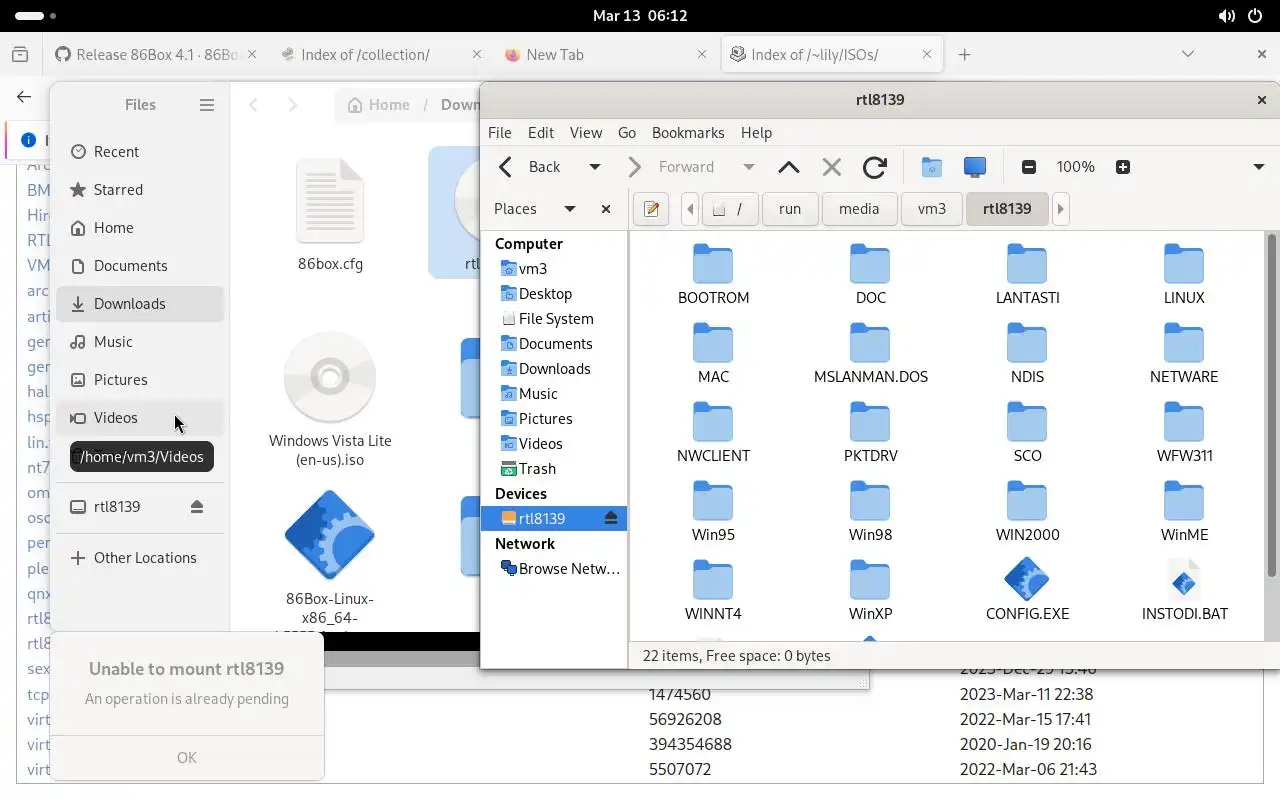Viewport: 1280px width, 800px height.
Task: Click the Back button in rtl8139 window
Action: coord(531,167)
